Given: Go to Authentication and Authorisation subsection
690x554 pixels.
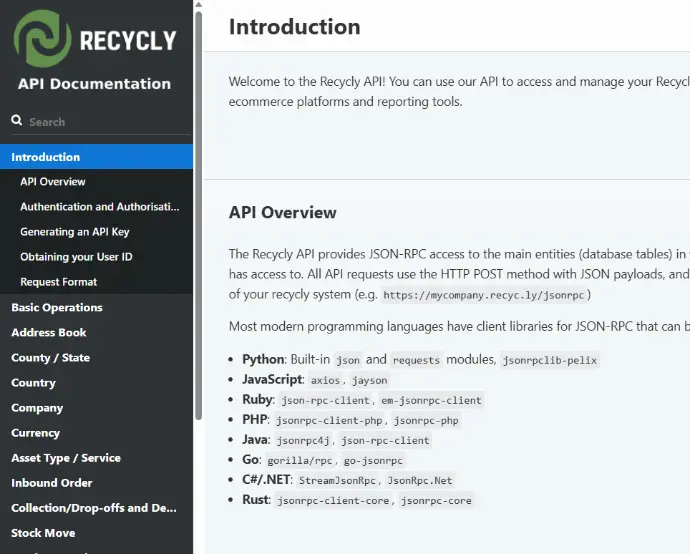Looking at the screenshot, I should click(99, 207).
